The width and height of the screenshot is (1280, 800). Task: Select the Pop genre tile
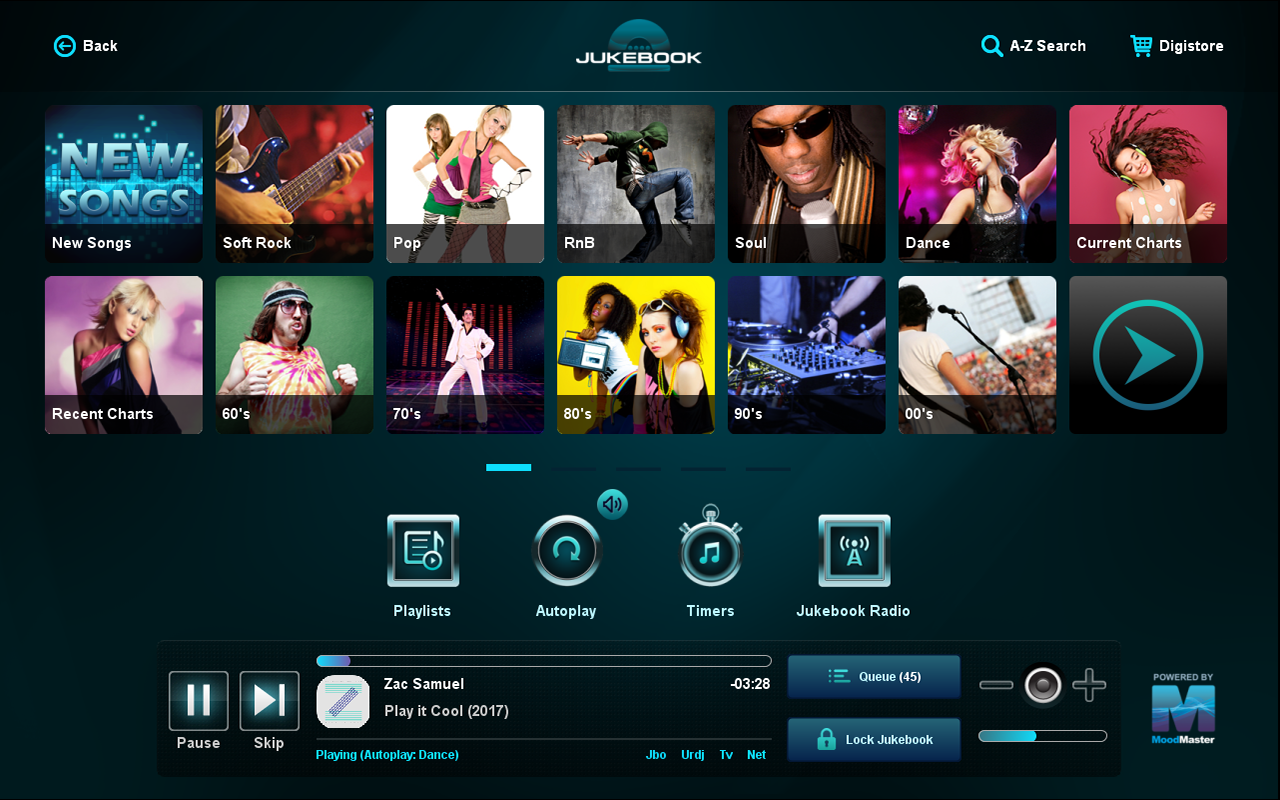465,184
